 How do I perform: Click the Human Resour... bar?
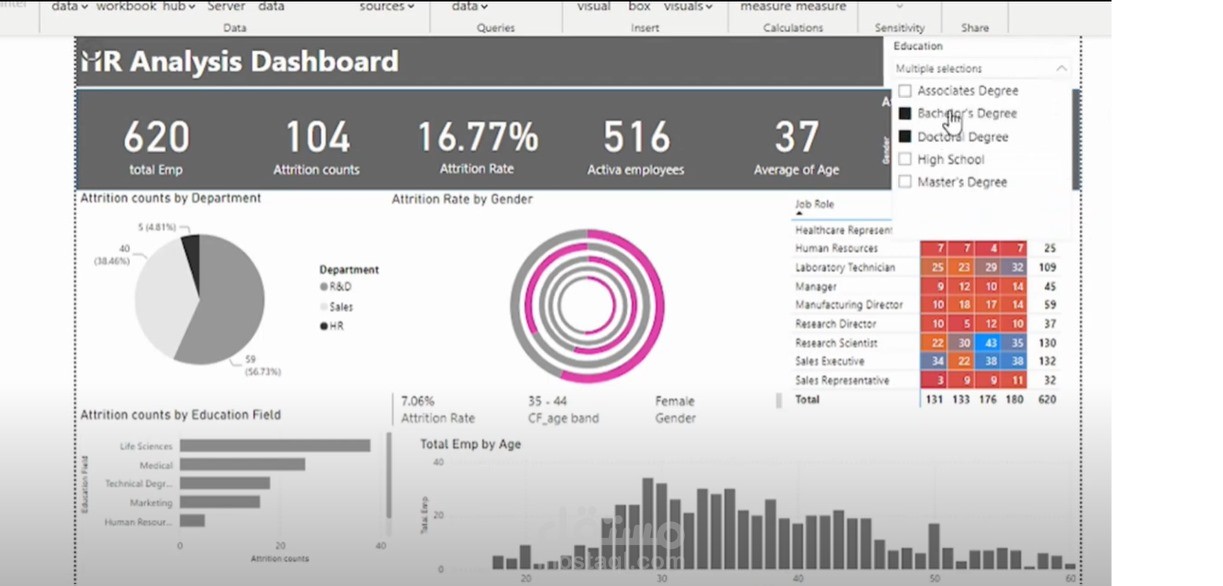192,521
